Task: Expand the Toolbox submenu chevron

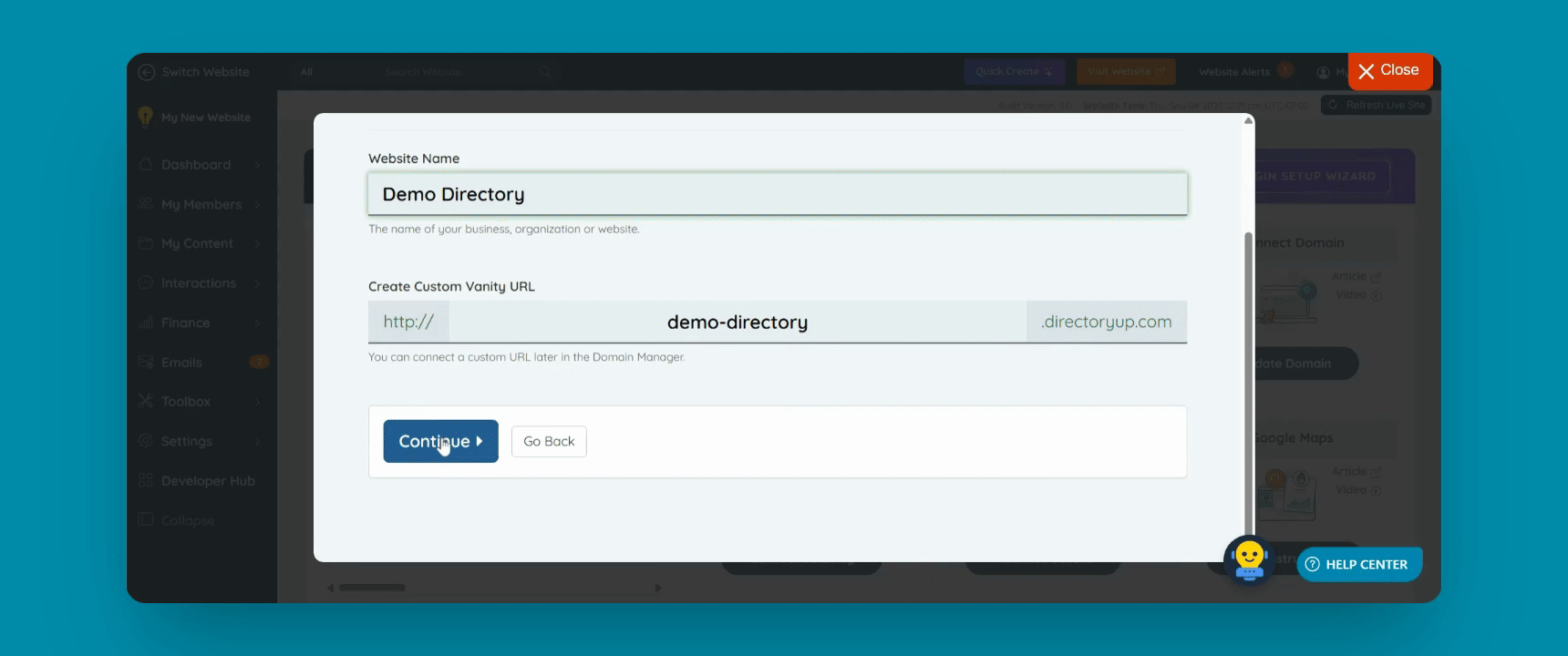Action: [x=258, y=402]
